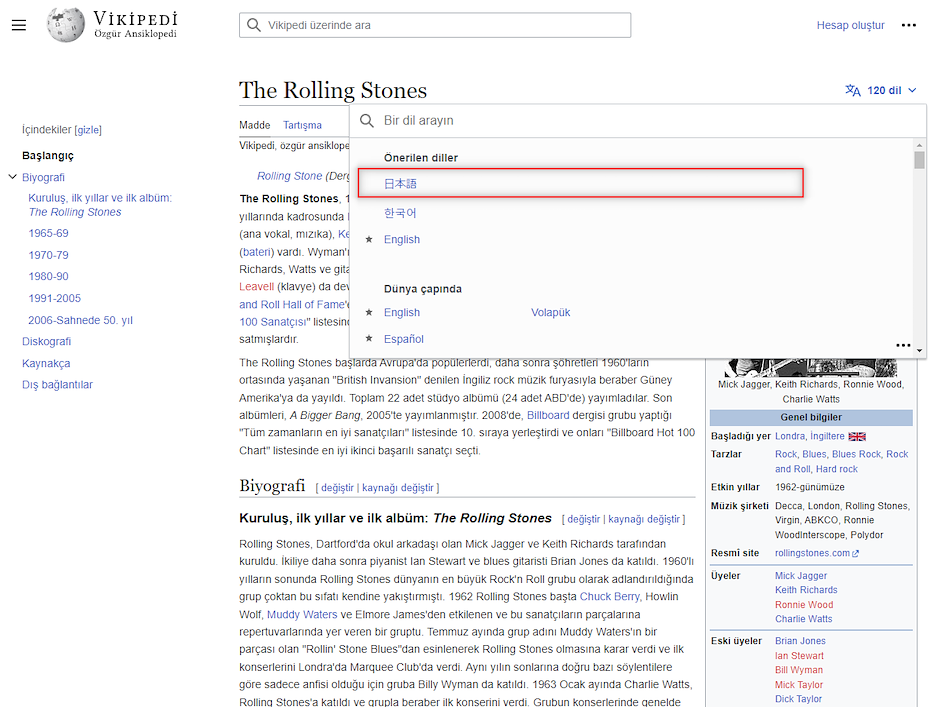This screenshot has height=707, width=945.
Task: Jump to Diskografi section
Action: tap(46, 342)
